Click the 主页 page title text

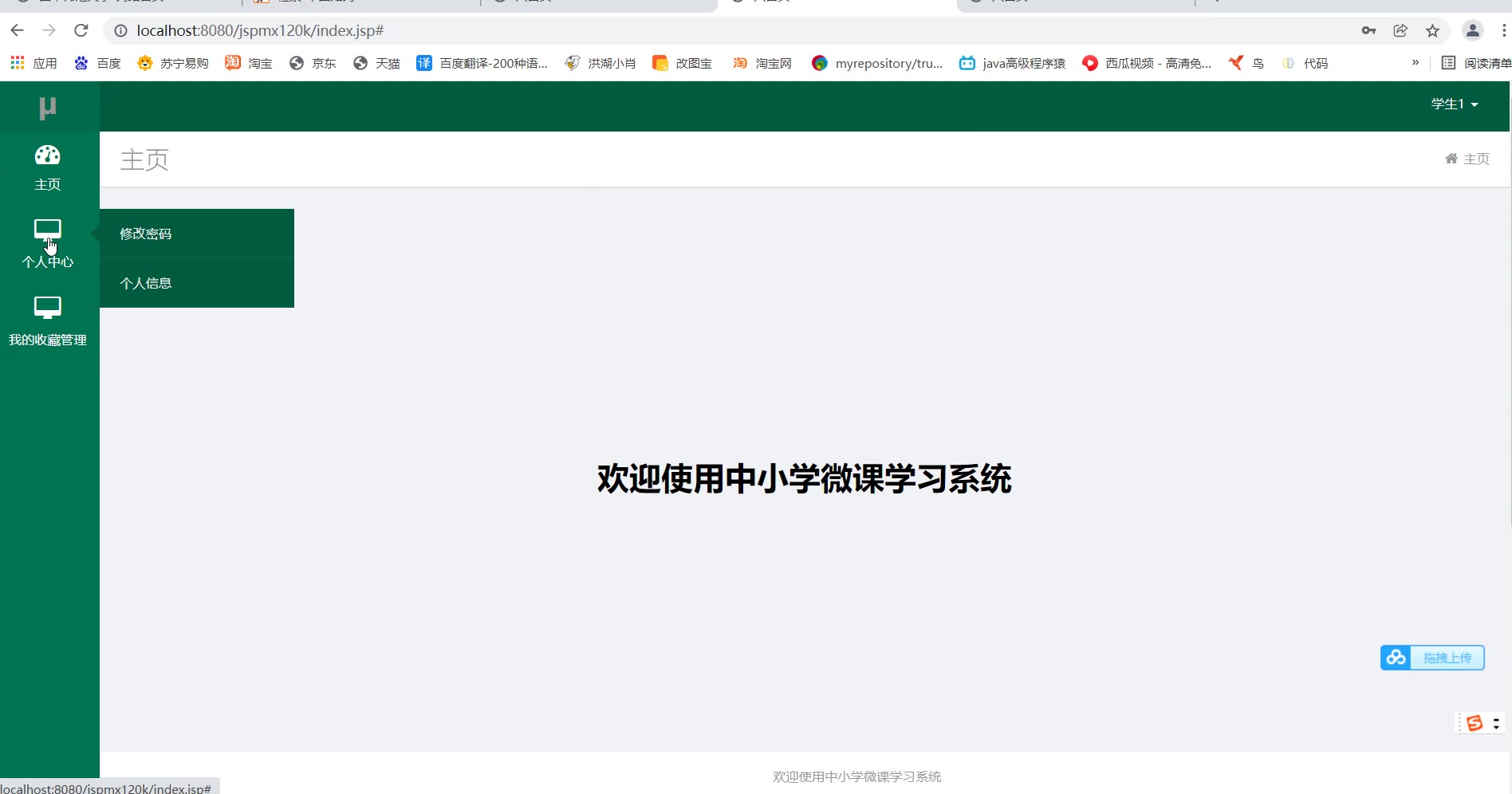(x=144, y=159)
